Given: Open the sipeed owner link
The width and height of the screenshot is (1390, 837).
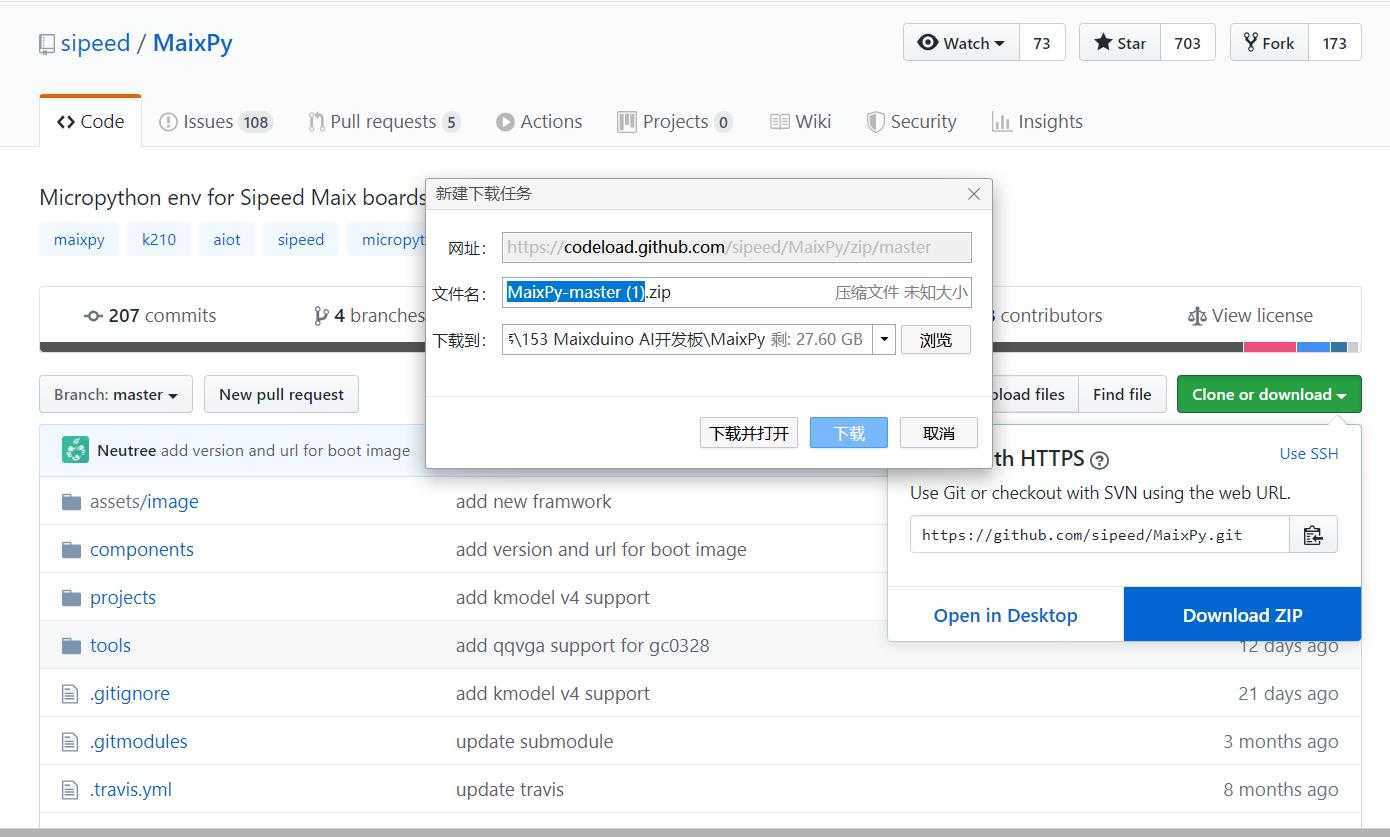Looking at the screenshot, I should [x=95, y=43].
